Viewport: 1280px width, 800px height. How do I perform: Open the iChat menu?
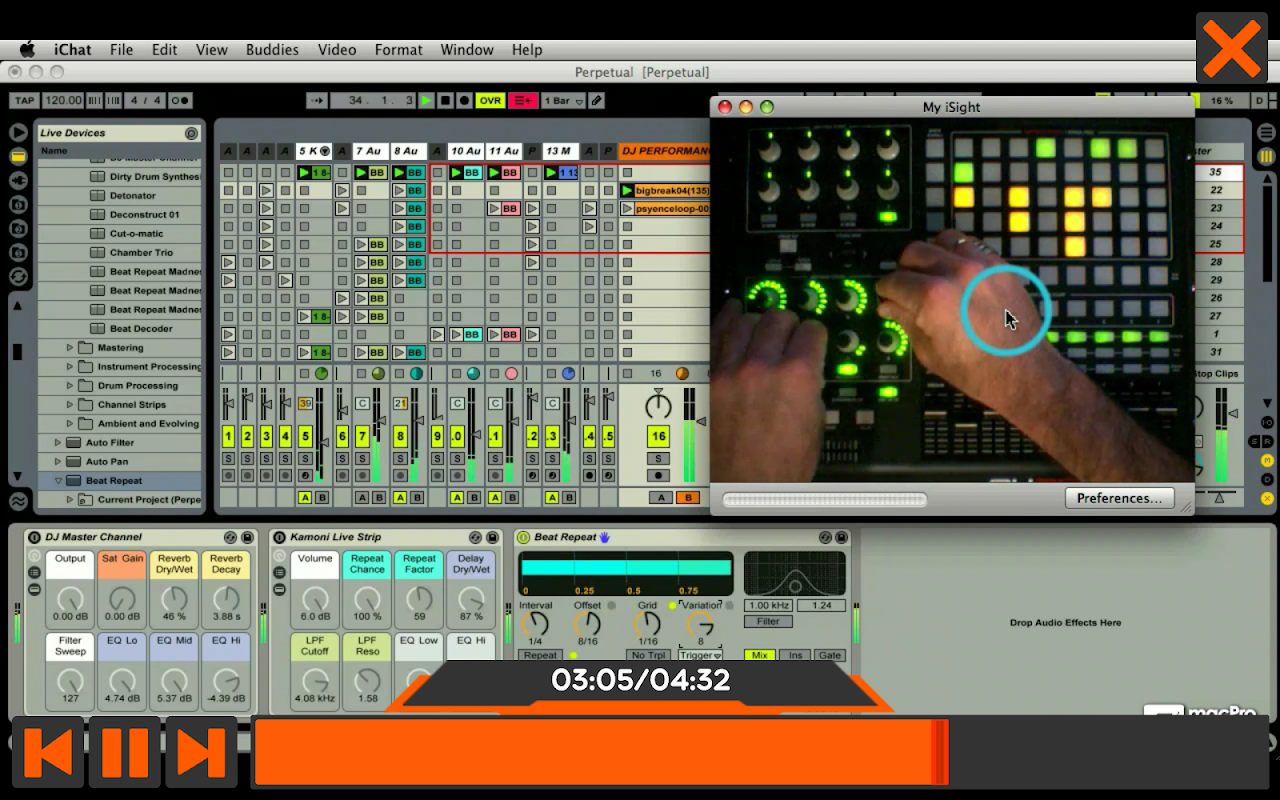tap(73, 49)
